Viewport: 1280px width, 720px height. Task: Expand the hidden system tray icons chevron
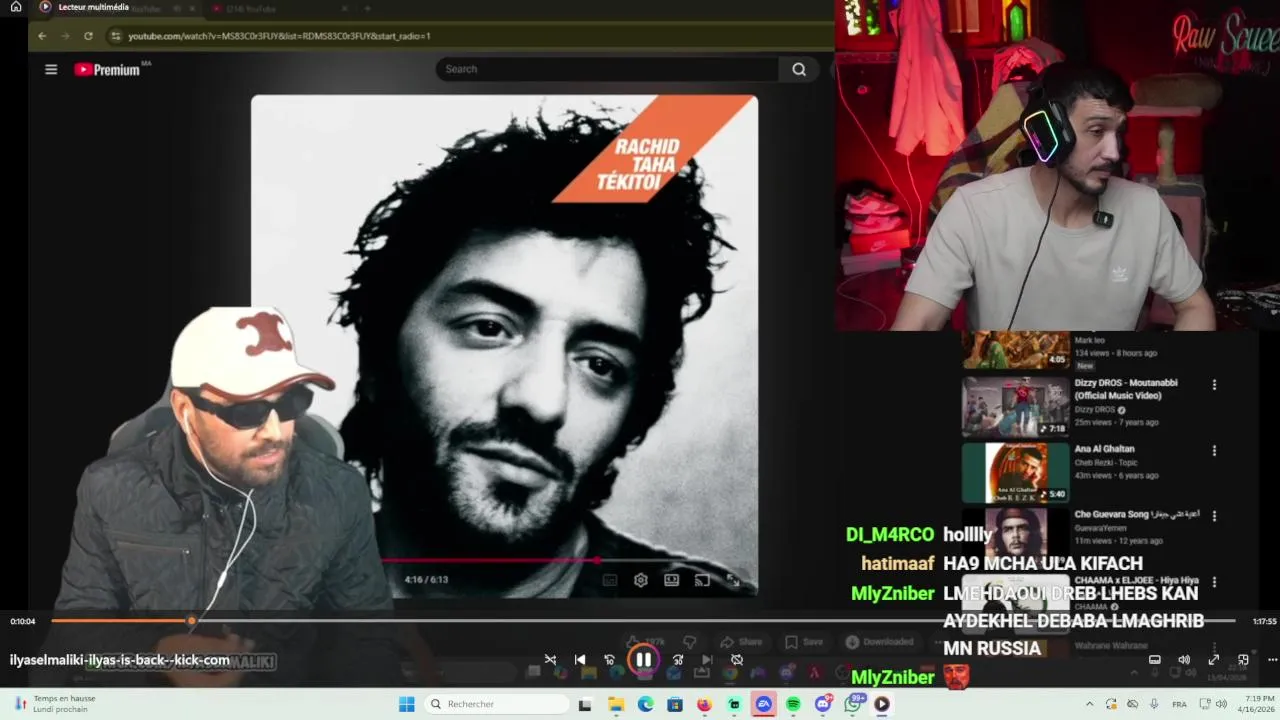click(x=1090, y=704)
